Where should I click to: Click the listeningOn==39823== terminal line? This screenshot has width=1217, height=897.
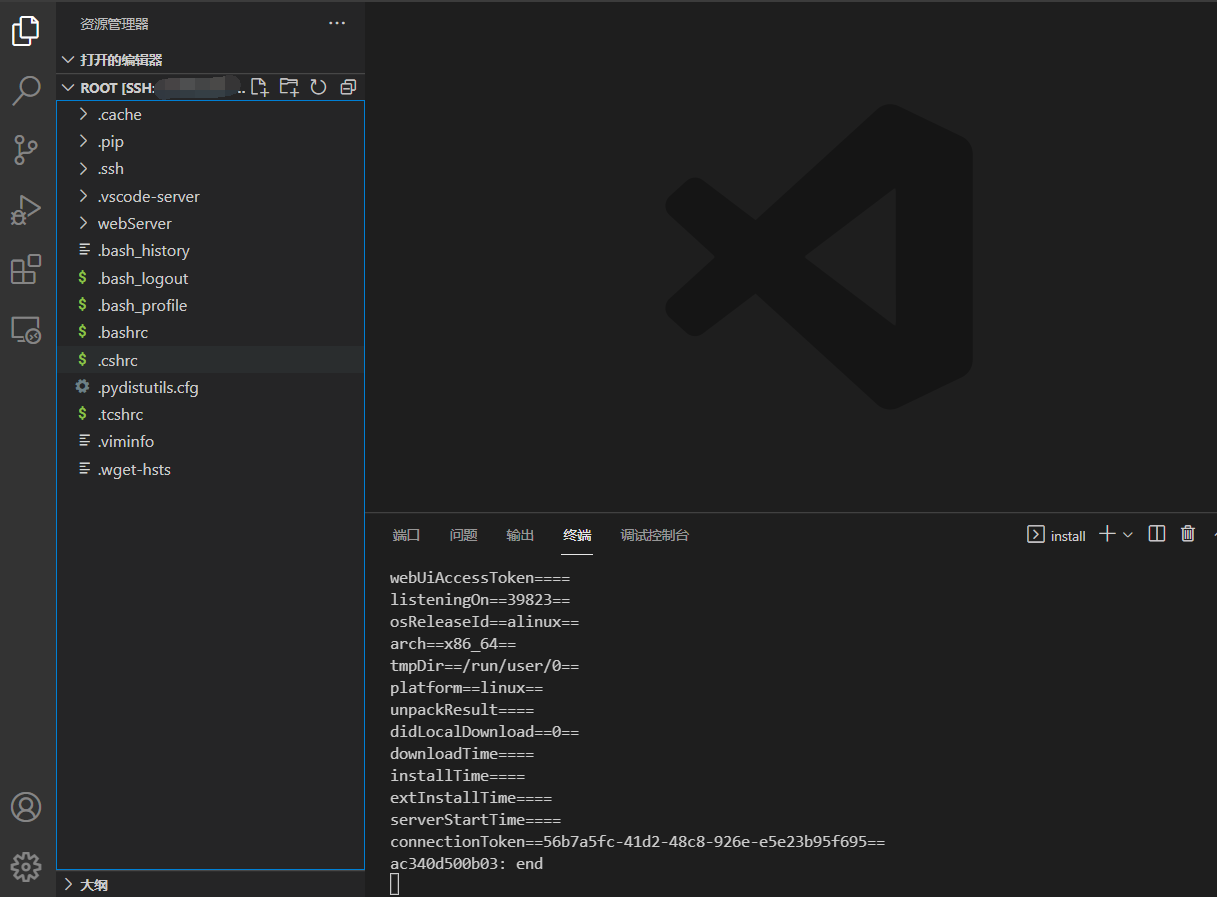(480, 600)
